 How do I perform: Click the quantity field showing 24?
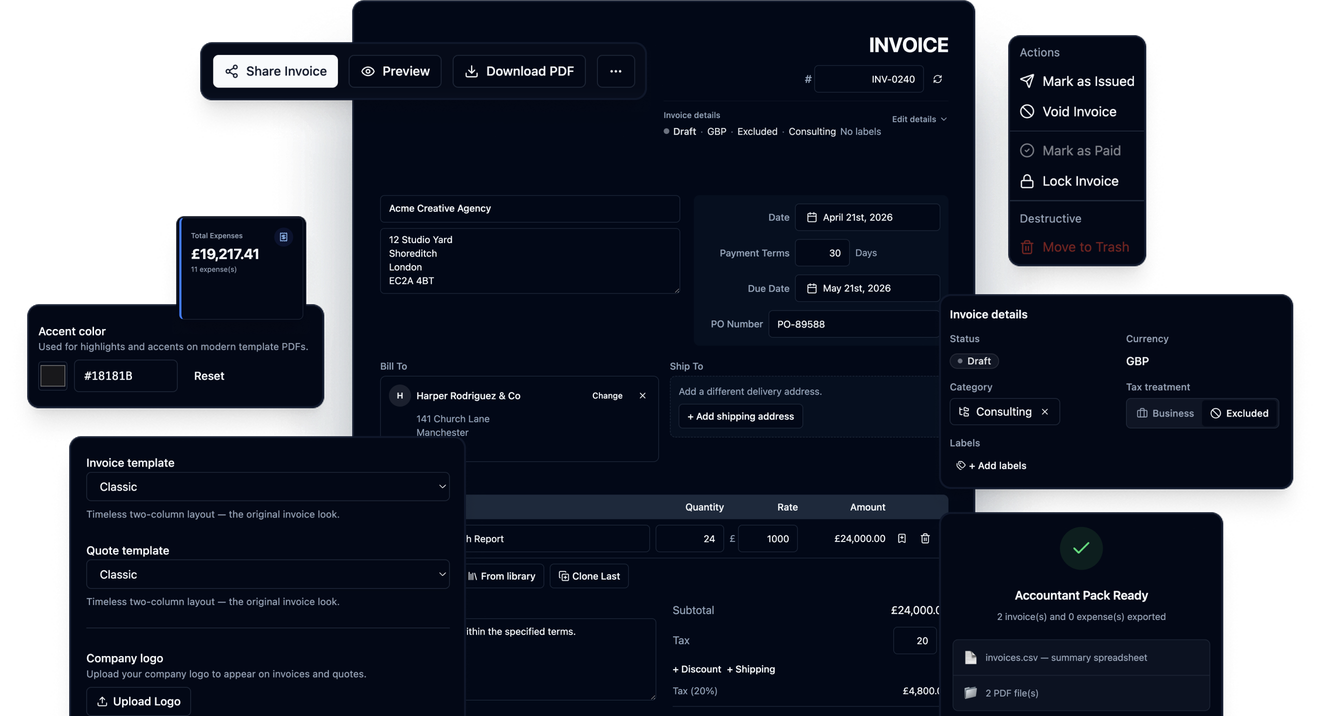(690, 539)
